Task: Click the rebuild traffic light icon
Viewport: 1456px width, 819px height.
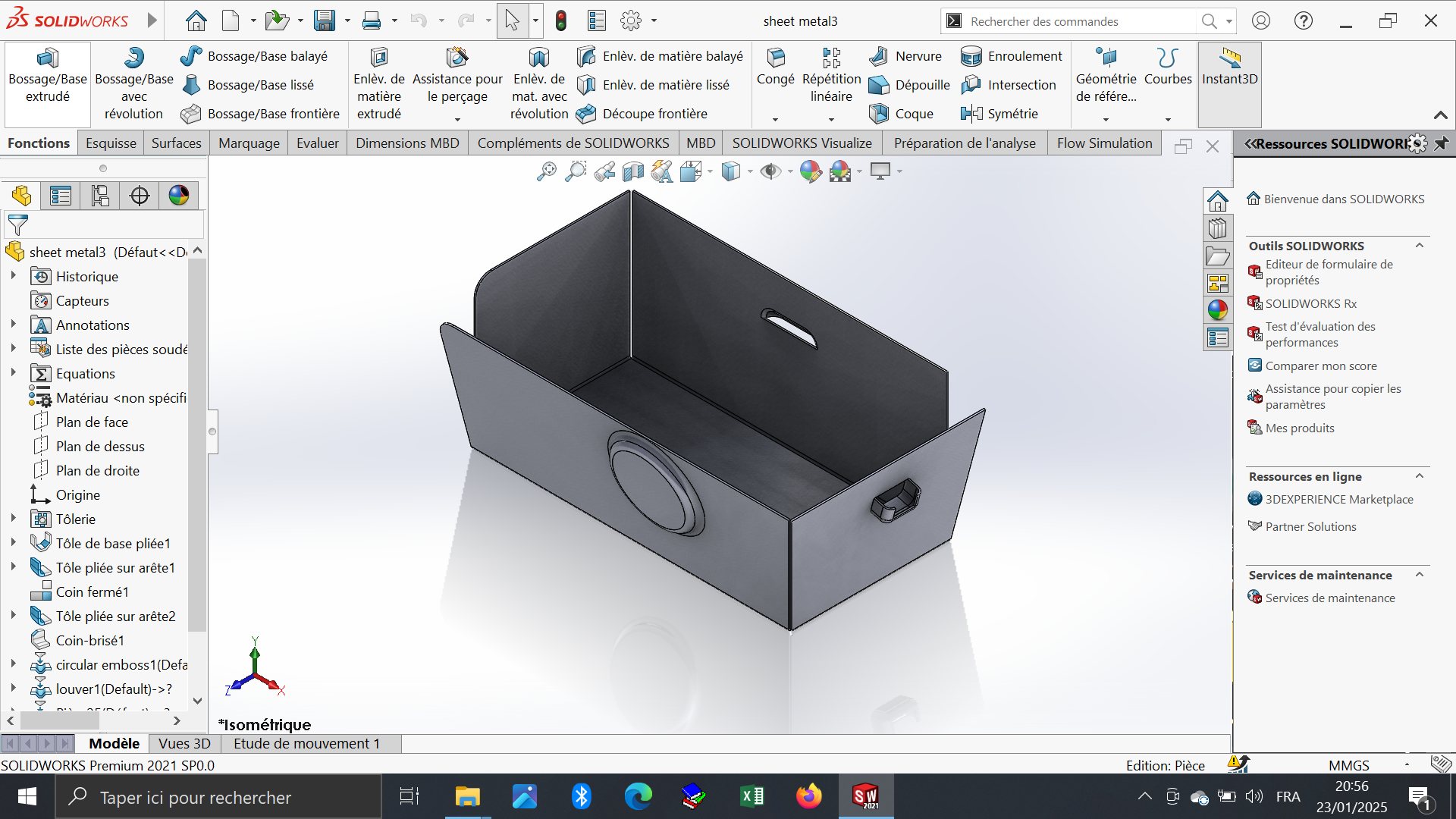Action: (561, 20)
